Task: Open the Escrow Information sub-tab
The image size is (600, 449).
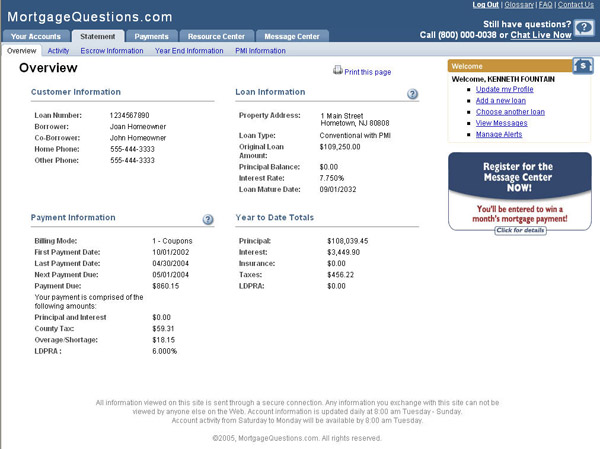Action: tap(112, 51)
